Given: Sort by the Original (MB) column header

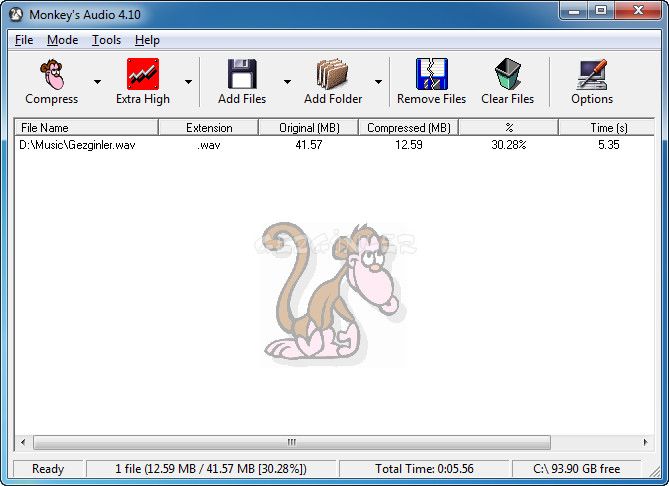Looking at the screenshot, I should [308, 128].
